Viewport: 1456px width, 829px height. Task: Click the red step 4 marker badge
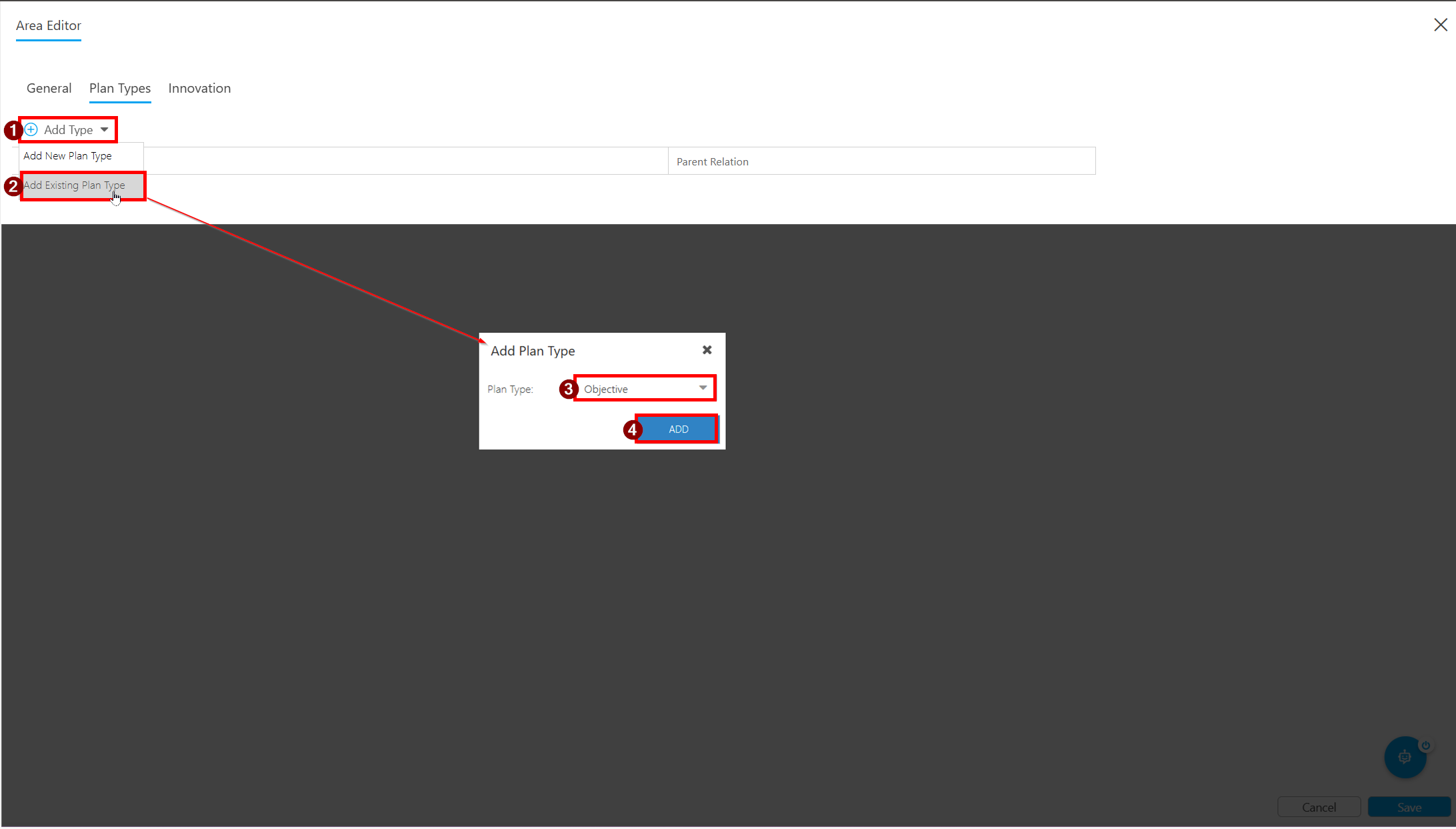[632, 430]
